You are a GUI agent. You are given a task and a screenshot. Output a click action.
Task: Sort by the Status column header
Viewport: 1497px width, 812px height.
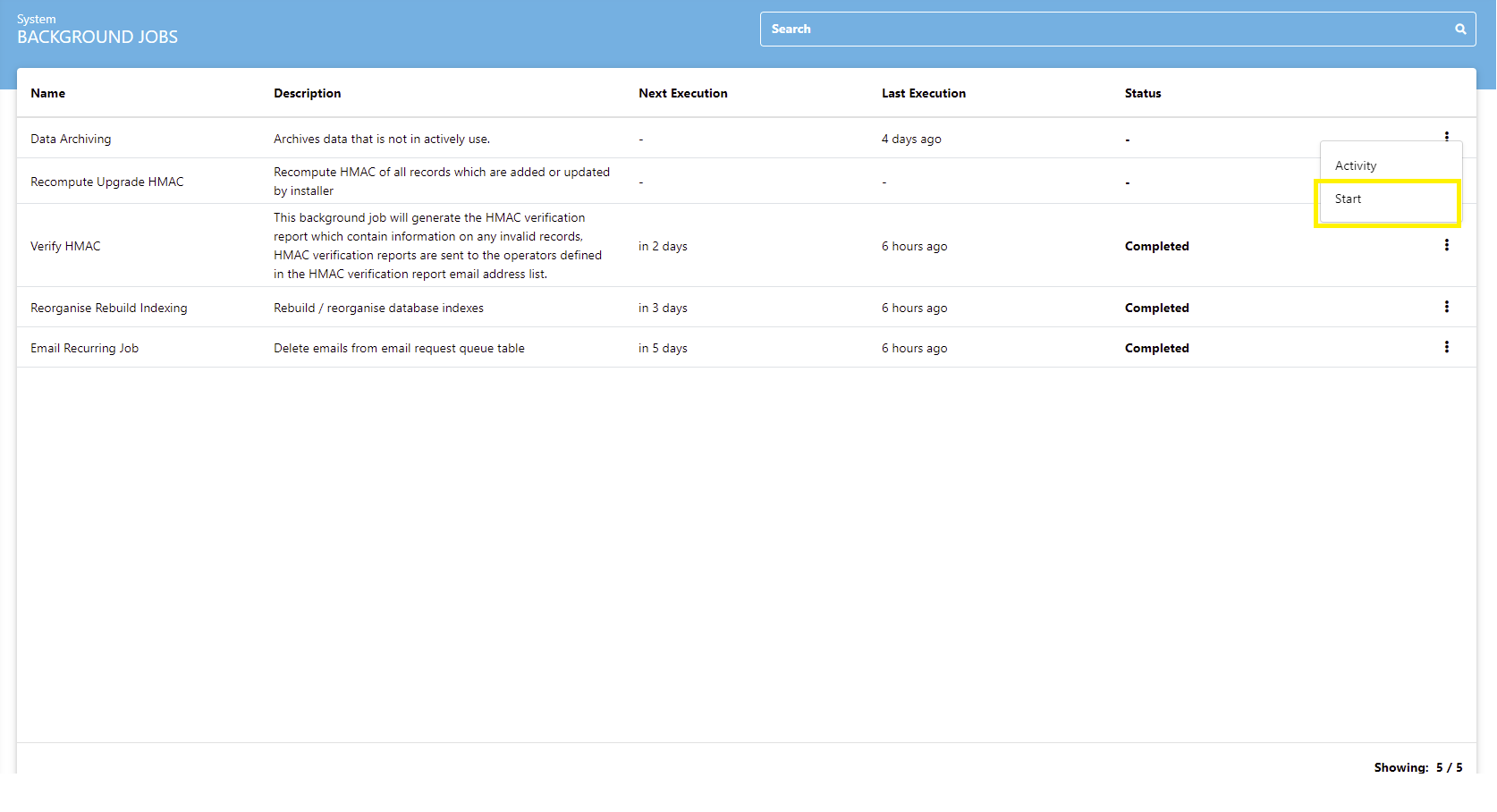tap(1142, 93)
